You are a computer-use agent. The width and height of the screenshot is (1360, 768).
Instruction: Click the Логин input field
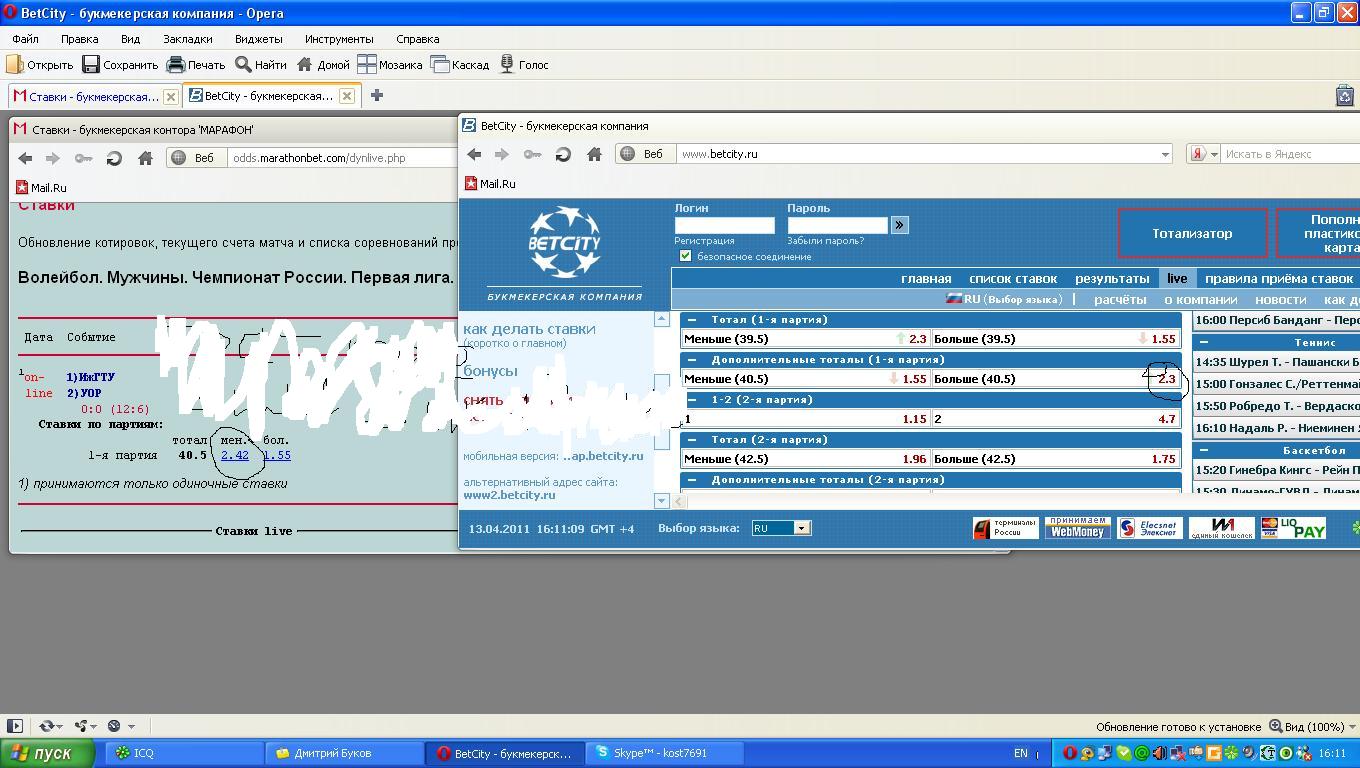coord(724,226)
